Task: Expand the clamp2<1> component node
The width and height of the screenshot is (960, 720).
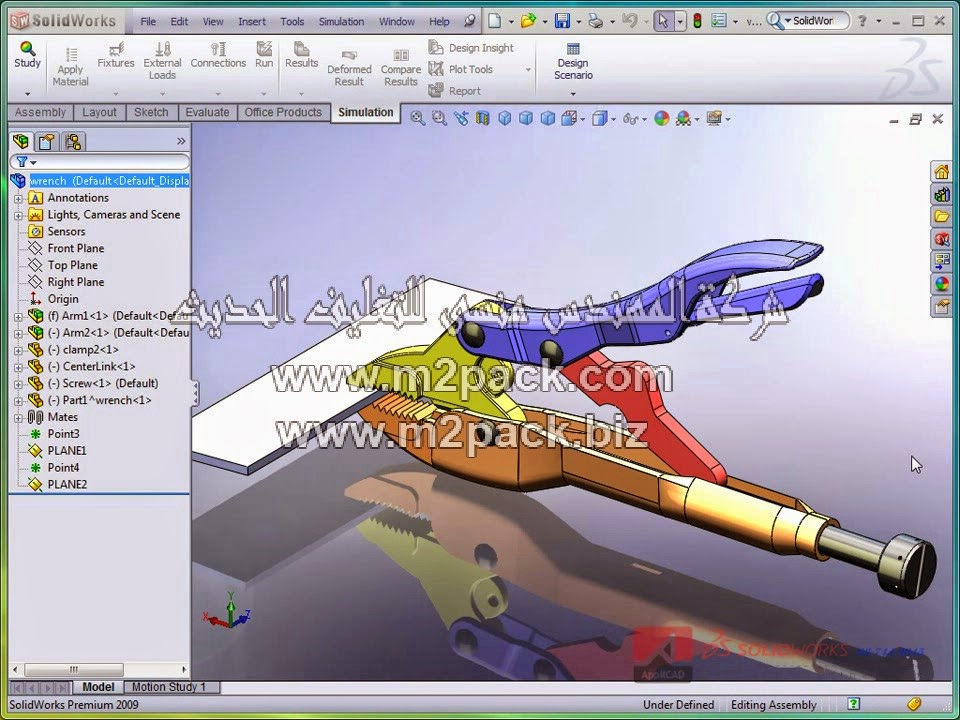Action: click(x=18, y=350)
